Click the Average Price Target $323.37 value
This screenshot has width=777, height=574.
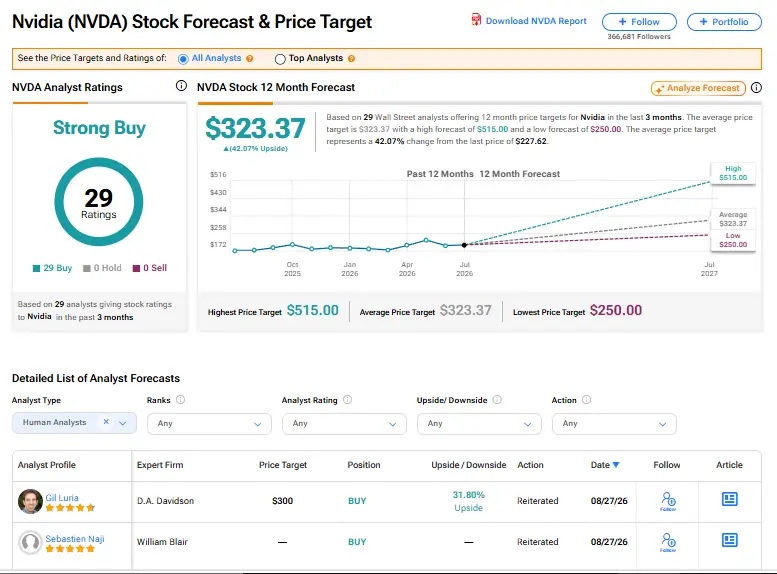point(466,310)
